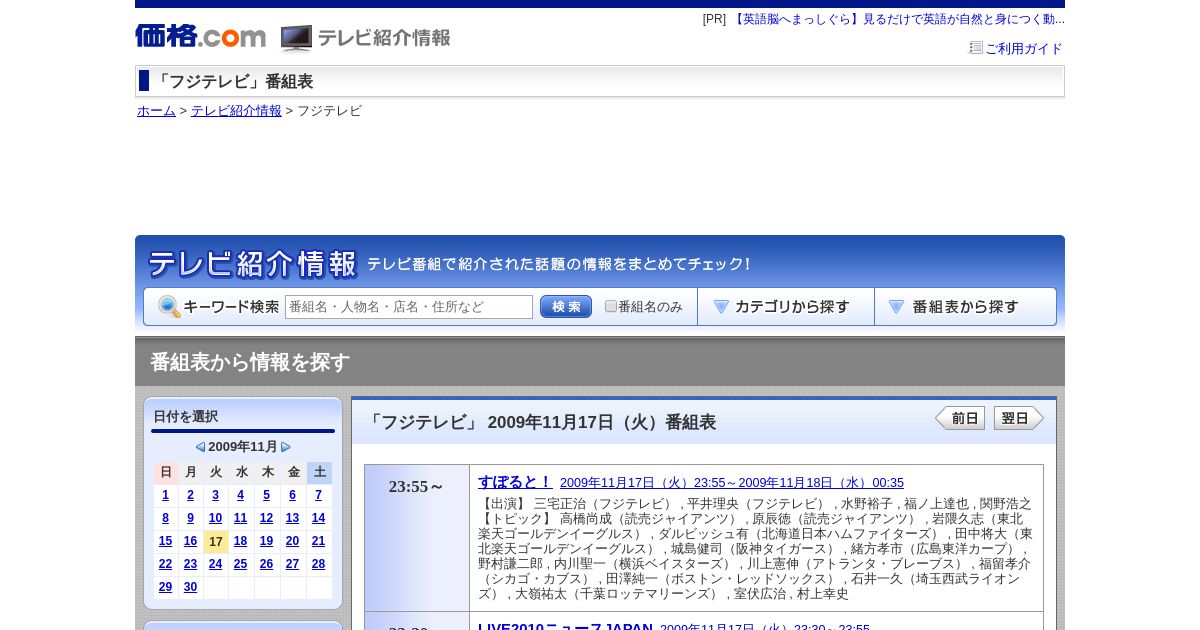
Task: Select November 12 in calendar
Action: (266, 518)
